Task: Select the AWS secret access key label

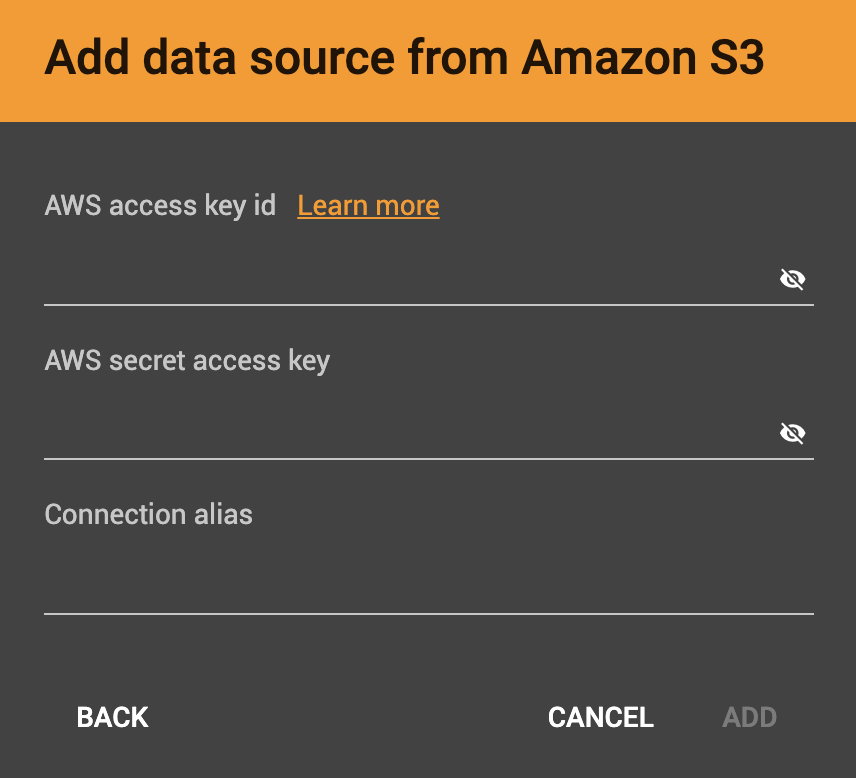Action: click(187, 360)
